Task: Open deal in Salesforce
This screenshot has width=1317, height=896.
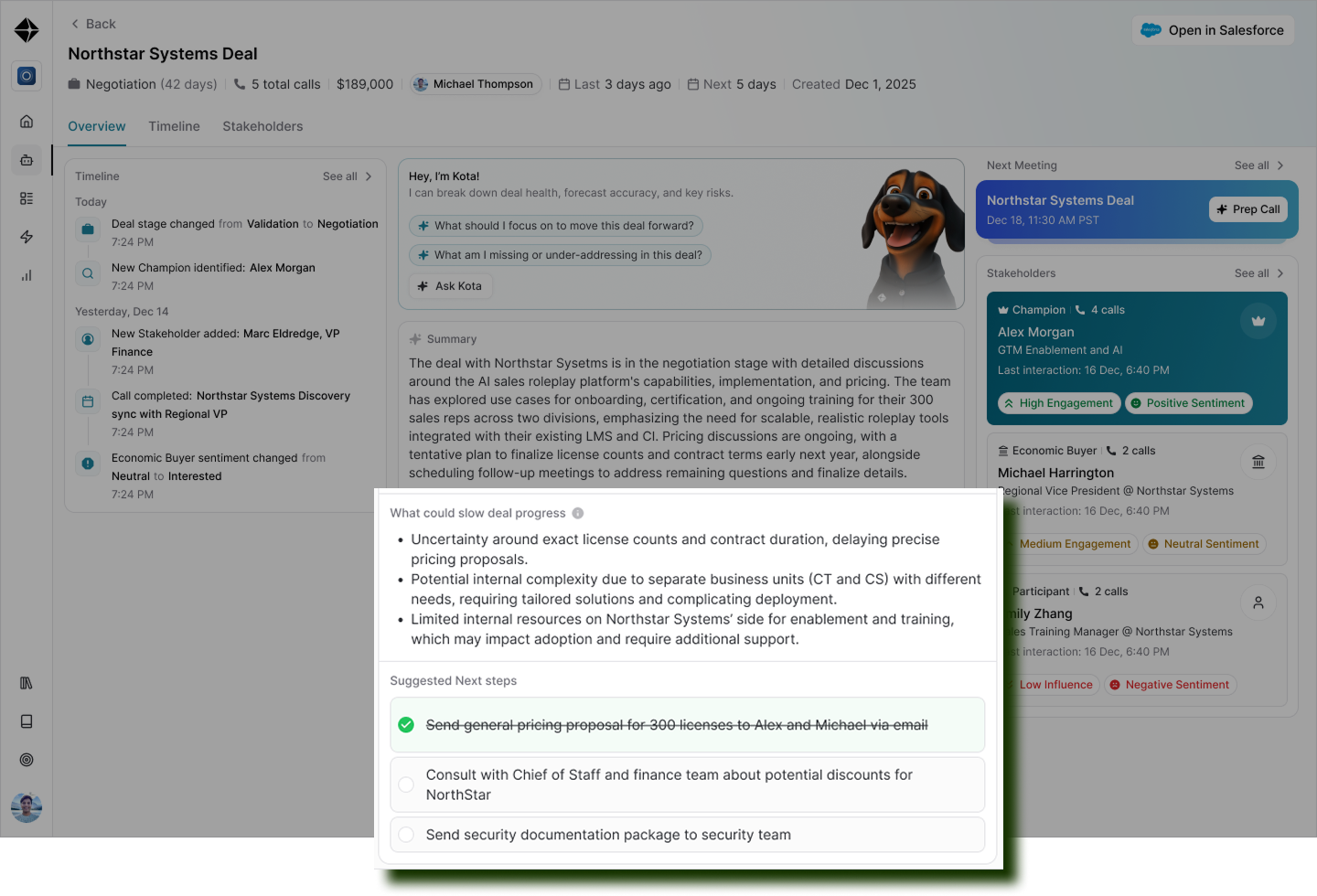Action: pos(1213,30)
